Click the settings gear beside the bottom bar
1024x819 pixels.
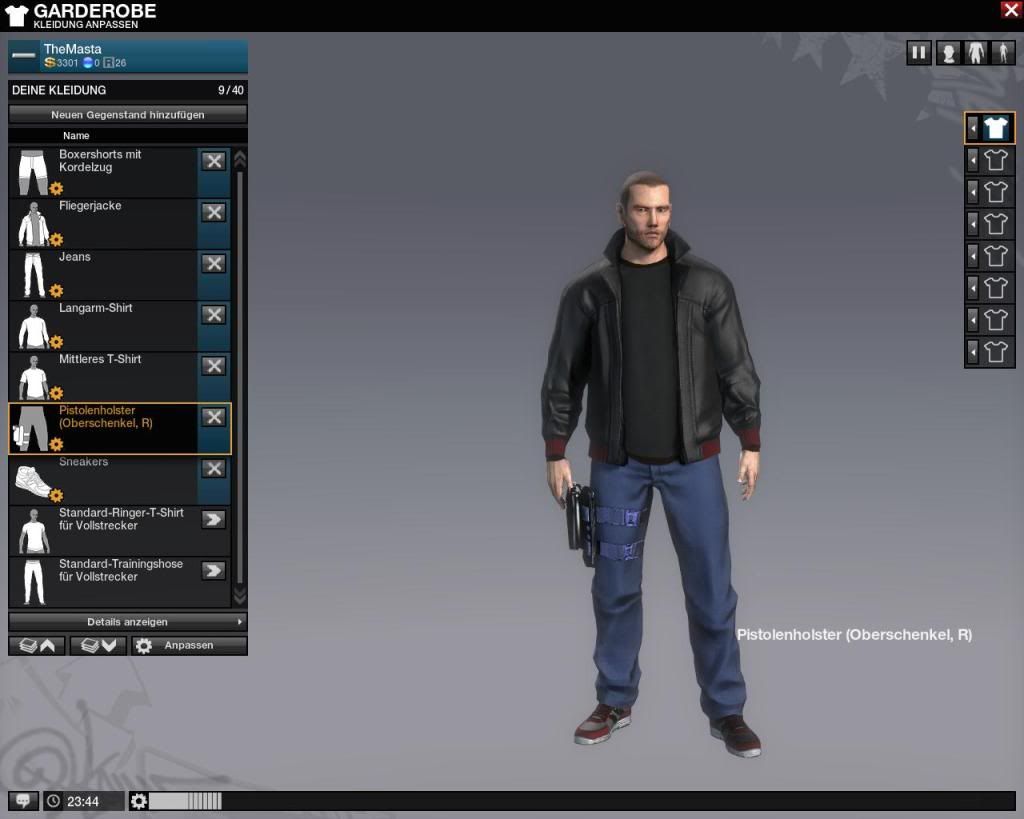[x=138, y=801]
